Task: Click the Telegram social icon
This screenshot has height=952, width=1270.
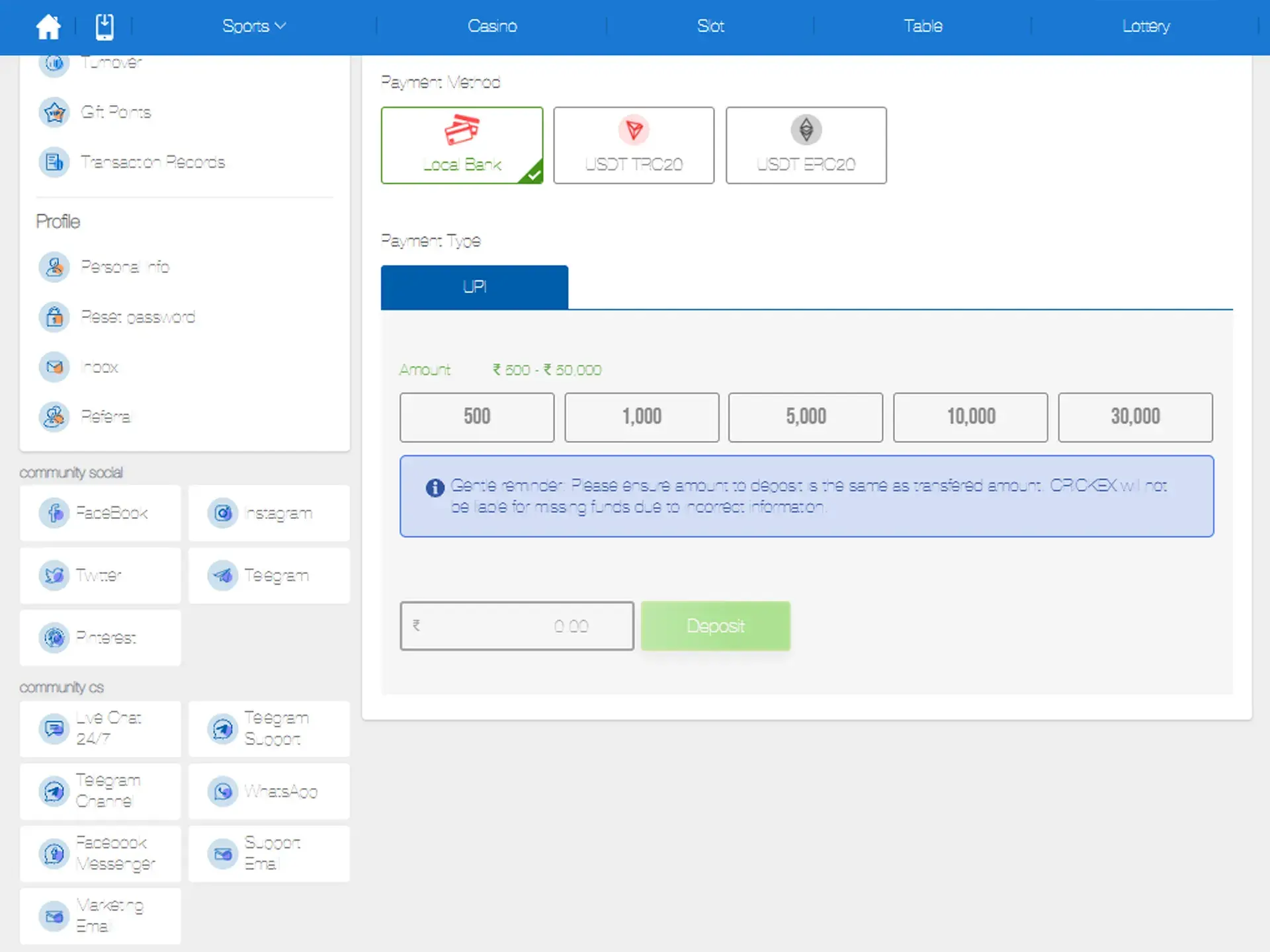Action: tap(223, 576)
